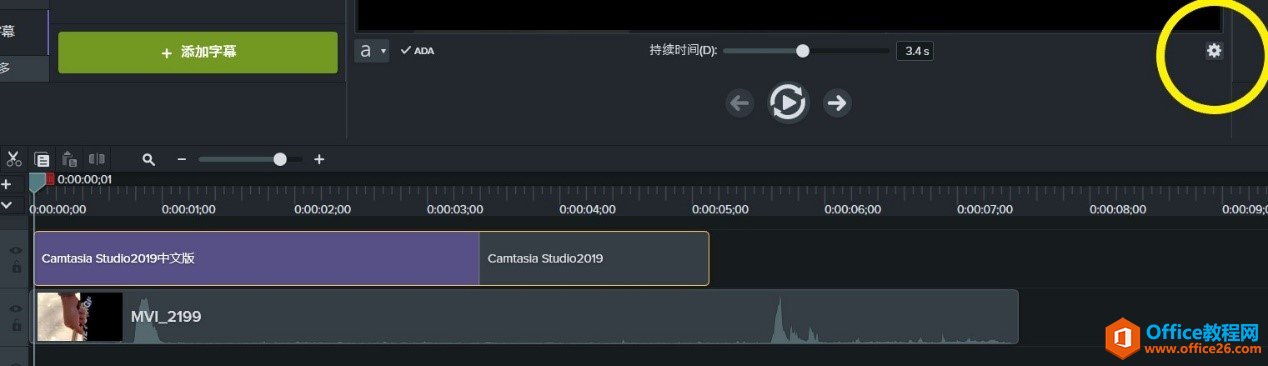
Task: Go to next caption arrow
Action: [x=837, y=102]
